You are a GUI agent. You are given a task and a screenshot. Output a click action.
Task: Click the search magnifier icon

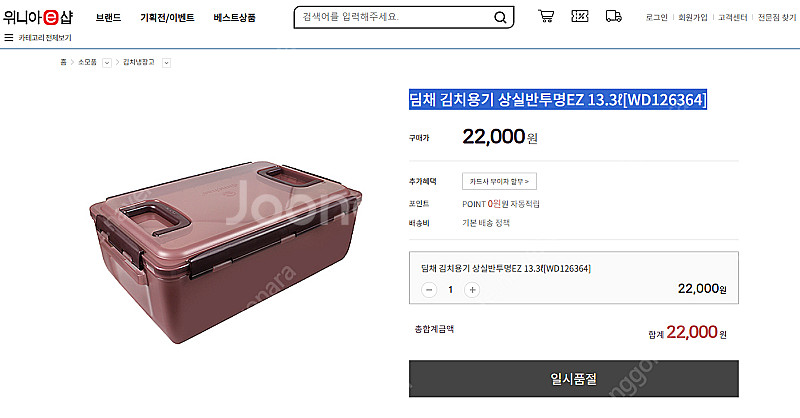500,17
